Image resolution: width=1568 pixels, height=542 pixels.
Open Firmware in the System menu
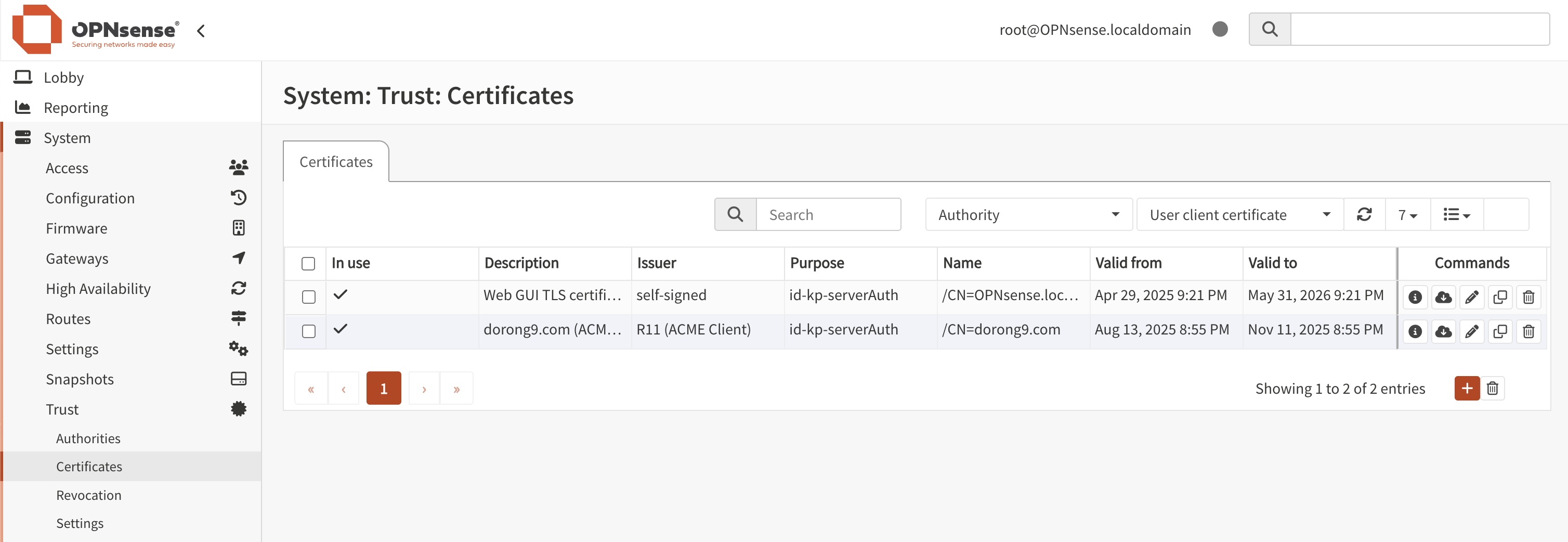pyautogui.click(x=77, y=228)
